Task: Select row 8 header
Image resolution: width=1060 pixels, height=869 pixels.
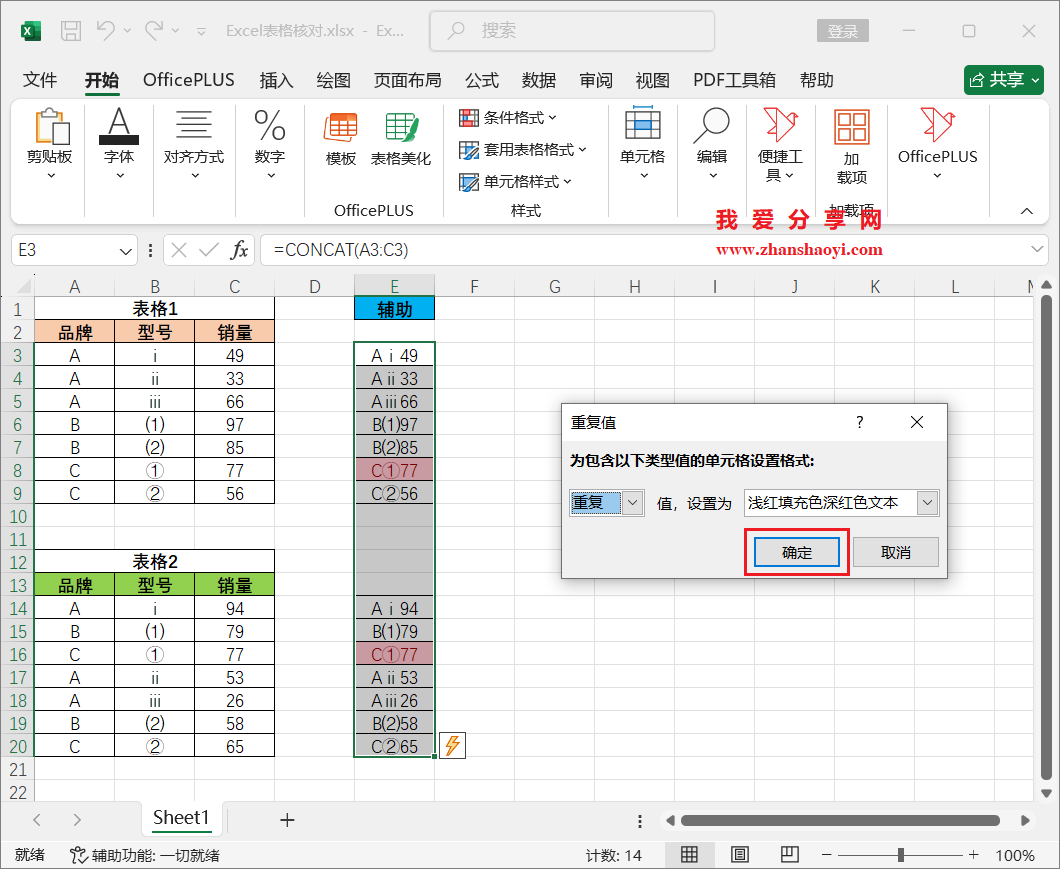Action: pyautogui.click(x=18, y=470)
